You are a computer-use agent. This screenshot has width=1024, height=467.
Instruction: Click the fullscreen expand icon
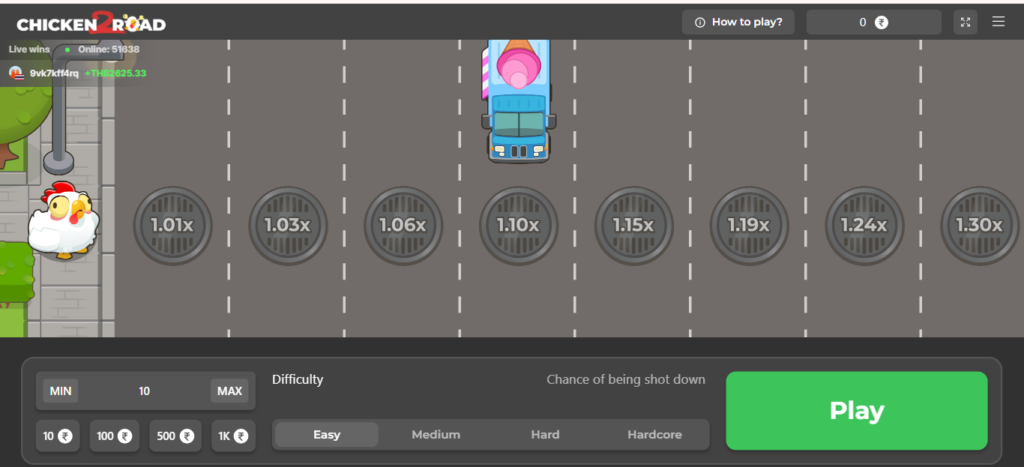tap(965, 22)
